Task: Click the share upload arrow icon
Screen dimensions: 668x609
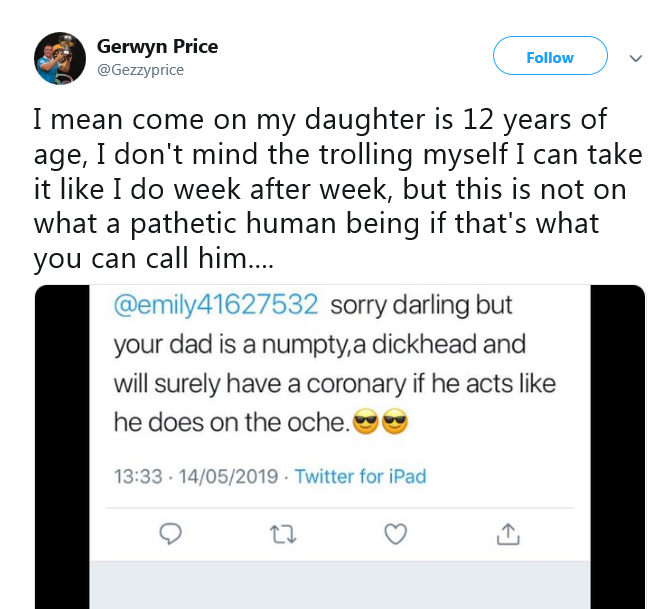Action: [508, 535]
